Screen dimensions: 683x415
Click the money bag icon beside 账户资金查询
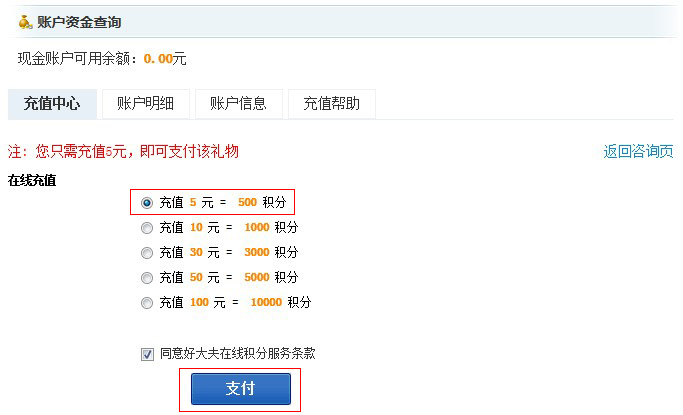coord(25,22)
